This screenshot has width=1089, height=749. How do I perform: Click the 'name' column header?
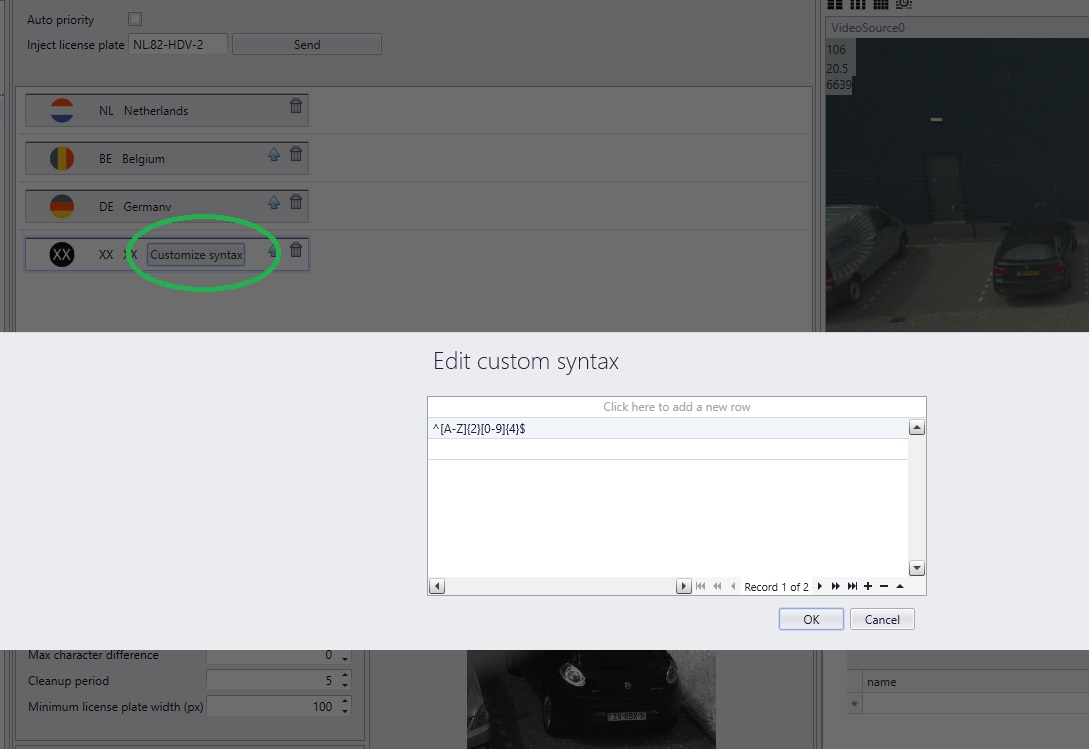point(976,682)
